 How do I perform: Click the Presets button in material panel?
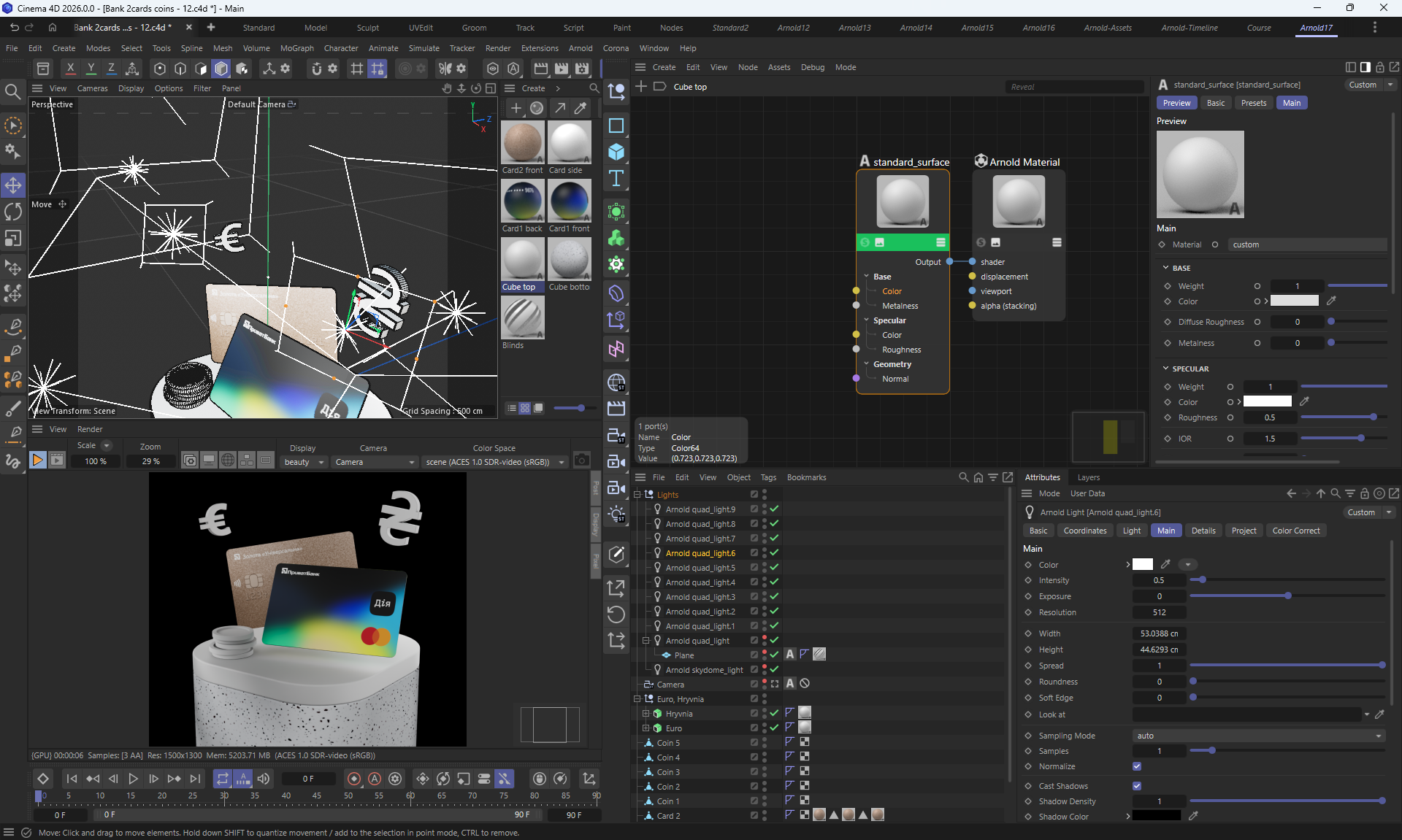1253,103
